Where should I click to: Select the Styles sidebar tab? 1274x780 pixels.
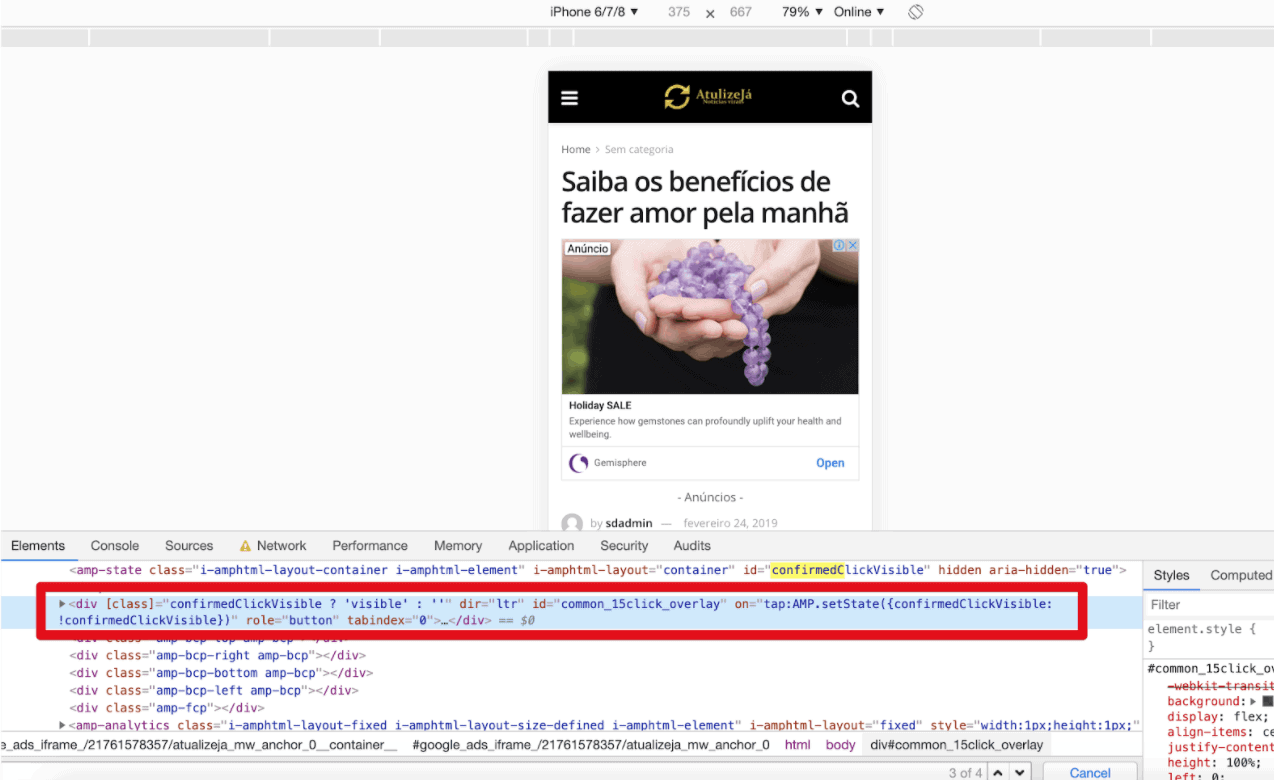1171,575
